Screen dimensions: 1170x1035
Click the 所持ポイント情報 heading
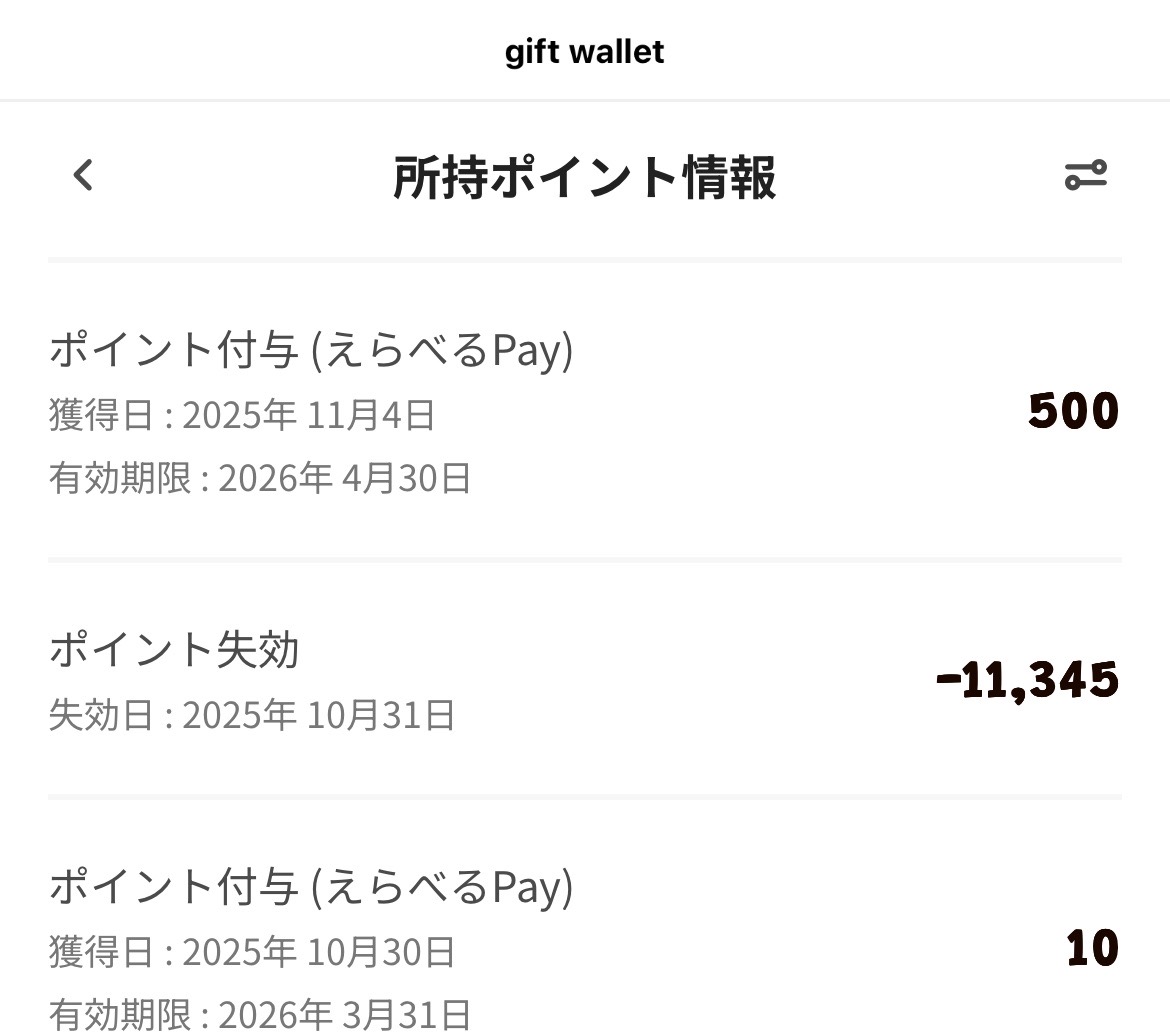[x=584, y=178]
